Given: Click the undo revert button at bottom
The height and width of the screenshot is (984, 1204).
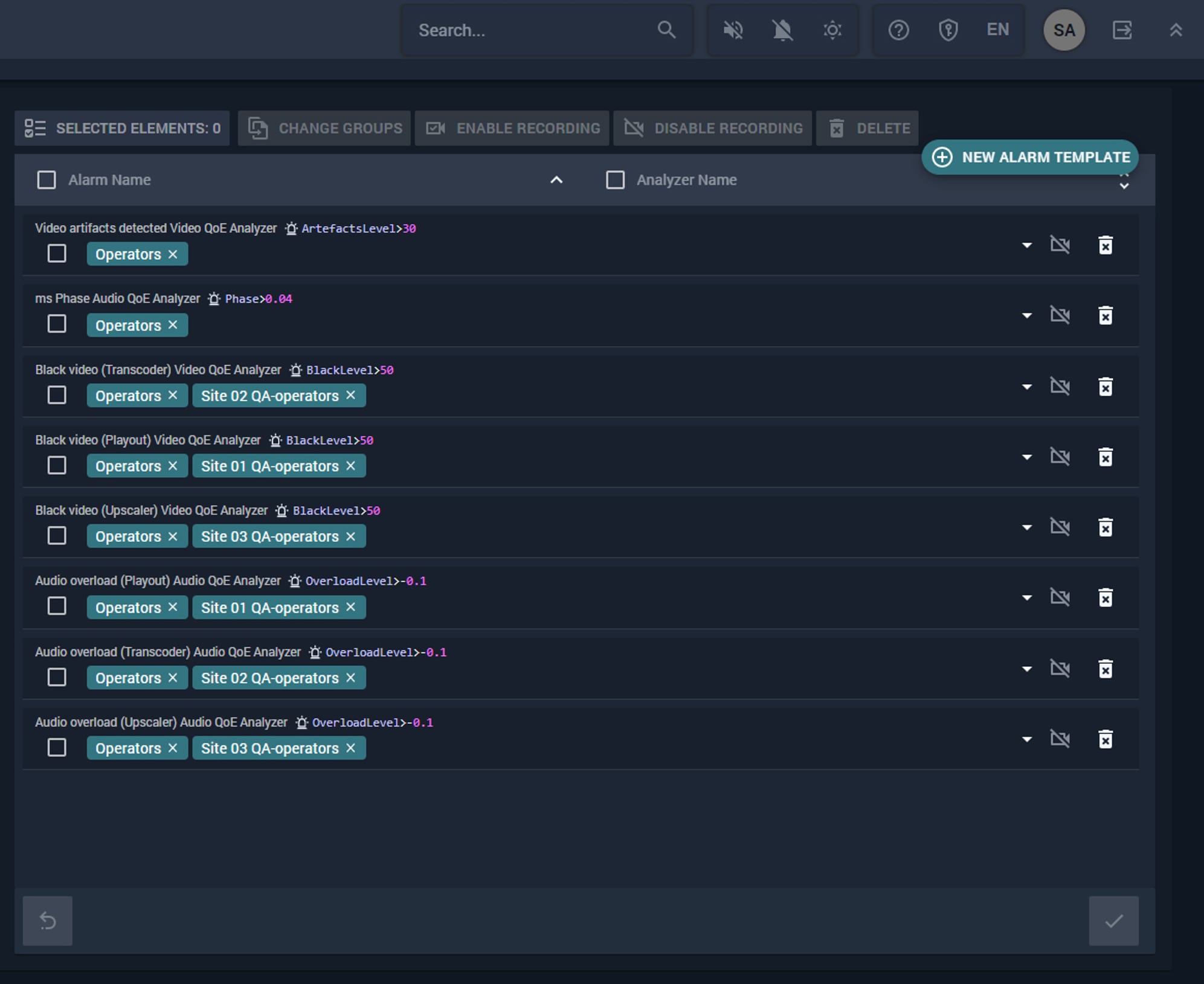Looking at the screenshot, I should tap(48, 921).
